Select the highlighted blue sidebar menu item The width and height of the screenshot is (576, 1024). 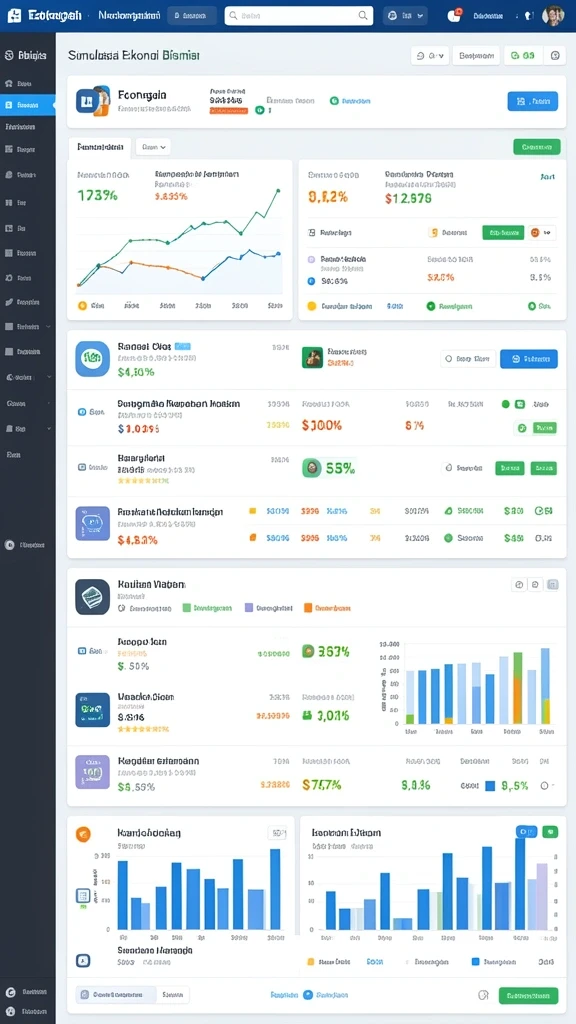click(27, 104)
